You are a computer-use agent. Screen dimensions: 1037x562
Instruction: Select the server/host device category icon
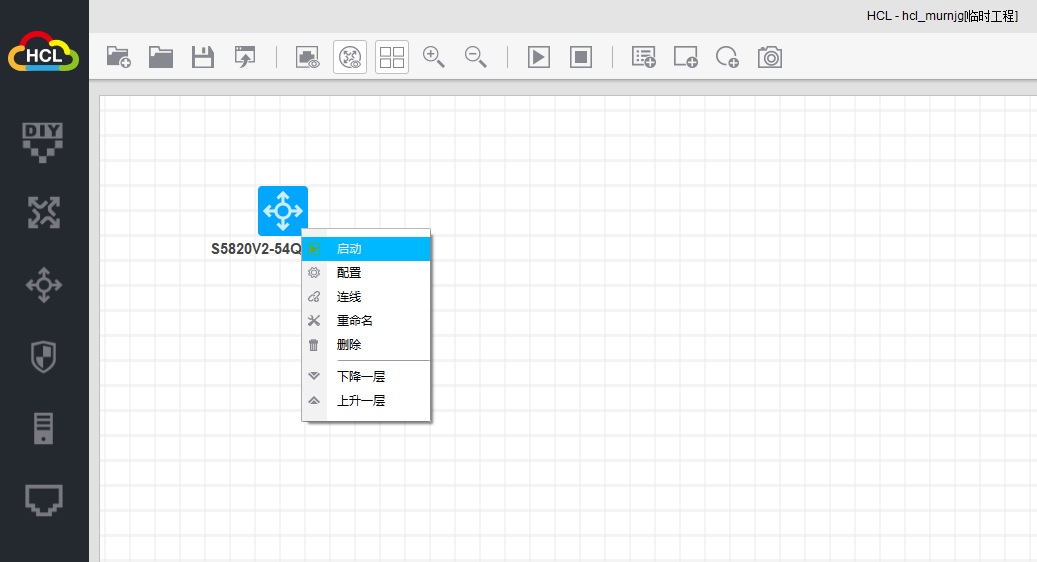(x=44, y=428)
